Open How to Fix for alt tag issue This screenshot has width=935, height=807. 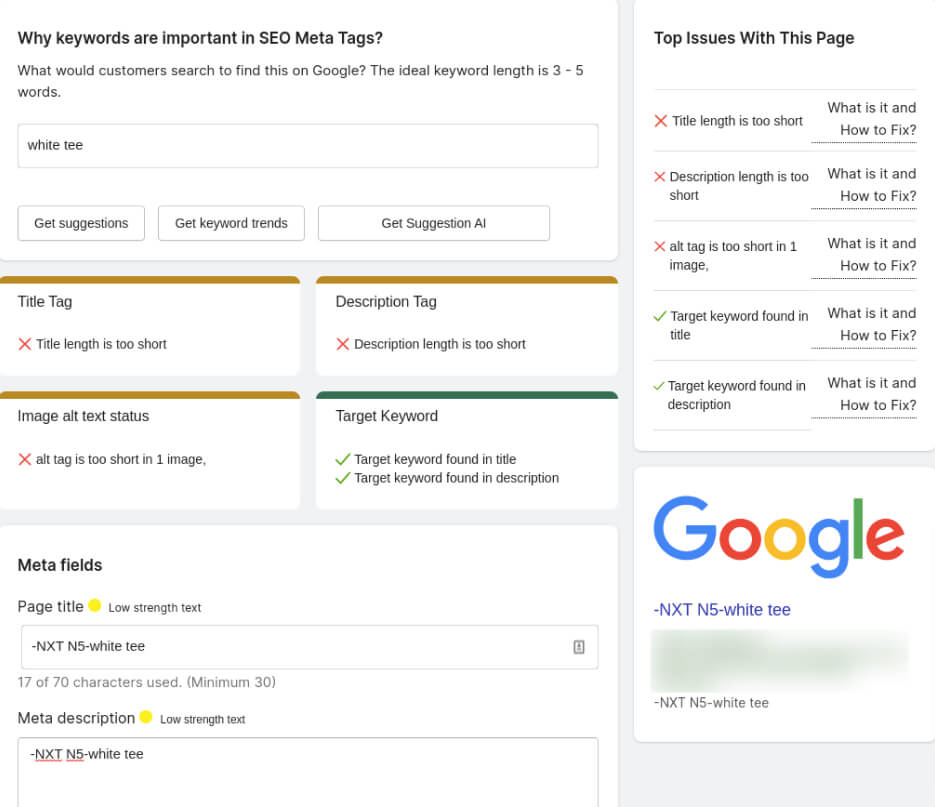tap(866, 255)
